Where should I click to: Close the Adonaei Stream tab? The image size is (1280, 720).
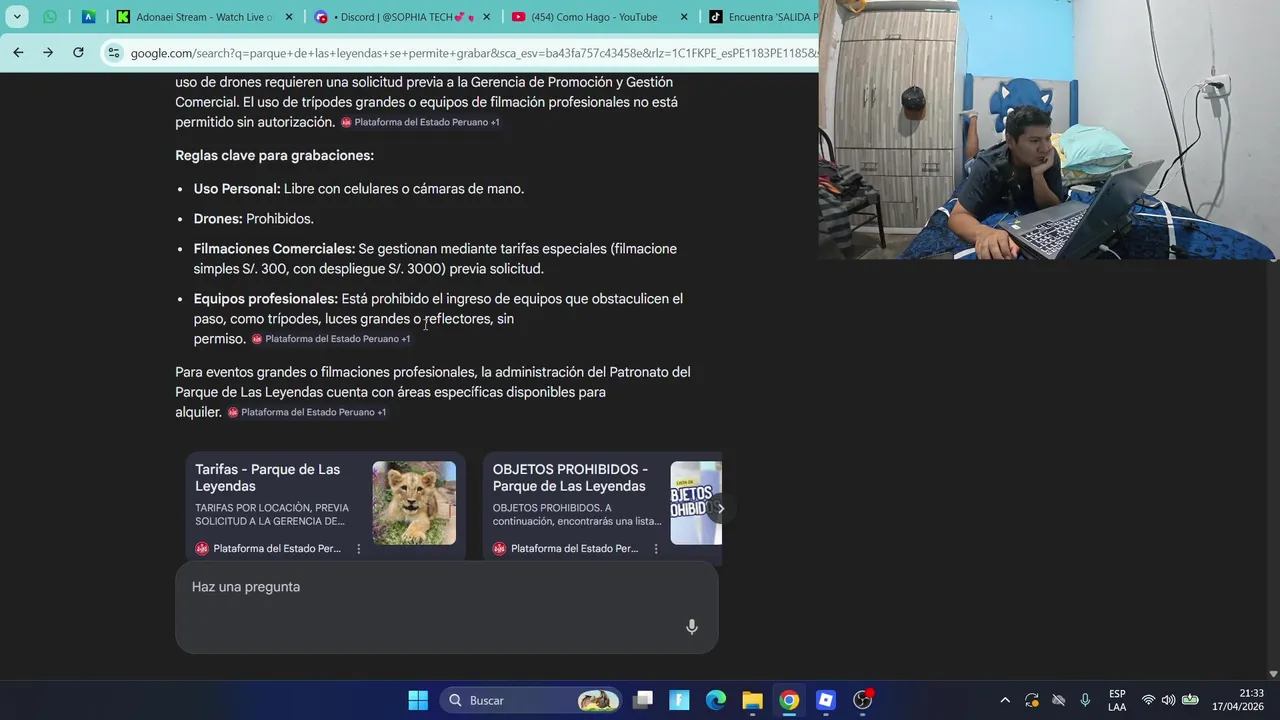tap(289, 17)
